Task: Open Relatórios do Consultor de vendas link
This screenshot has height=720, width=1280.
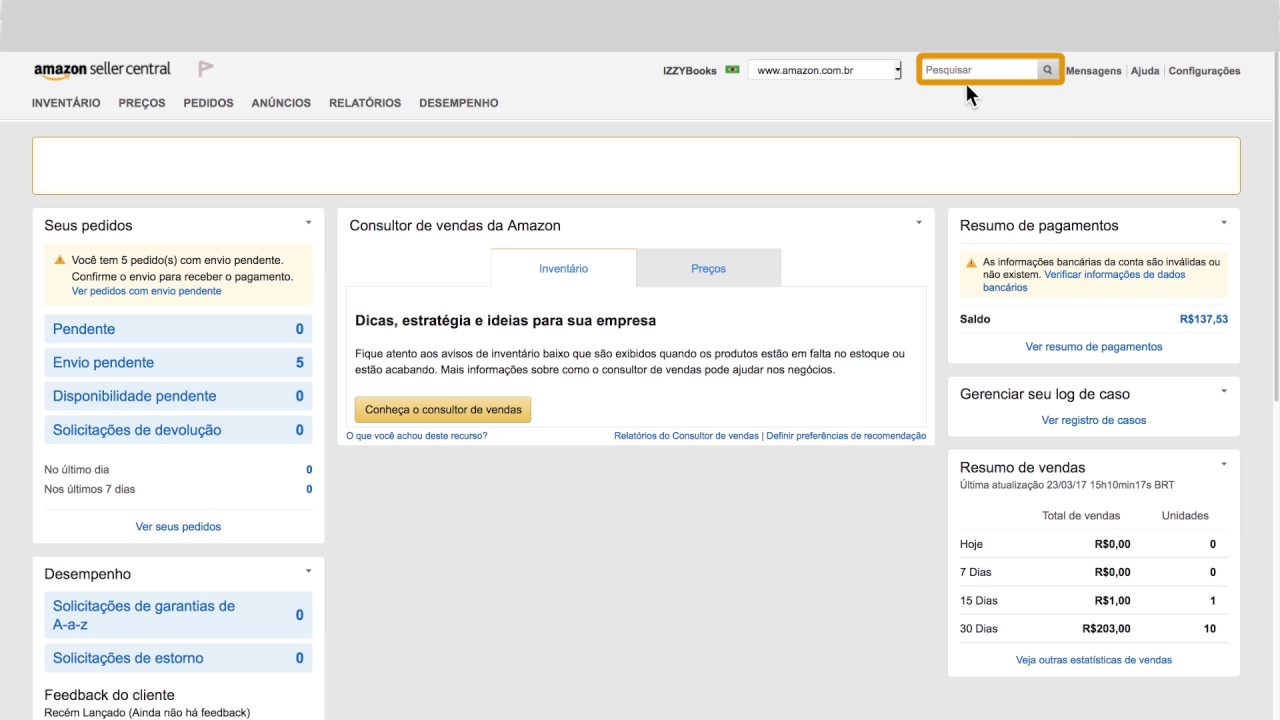Action: (686, 436)
